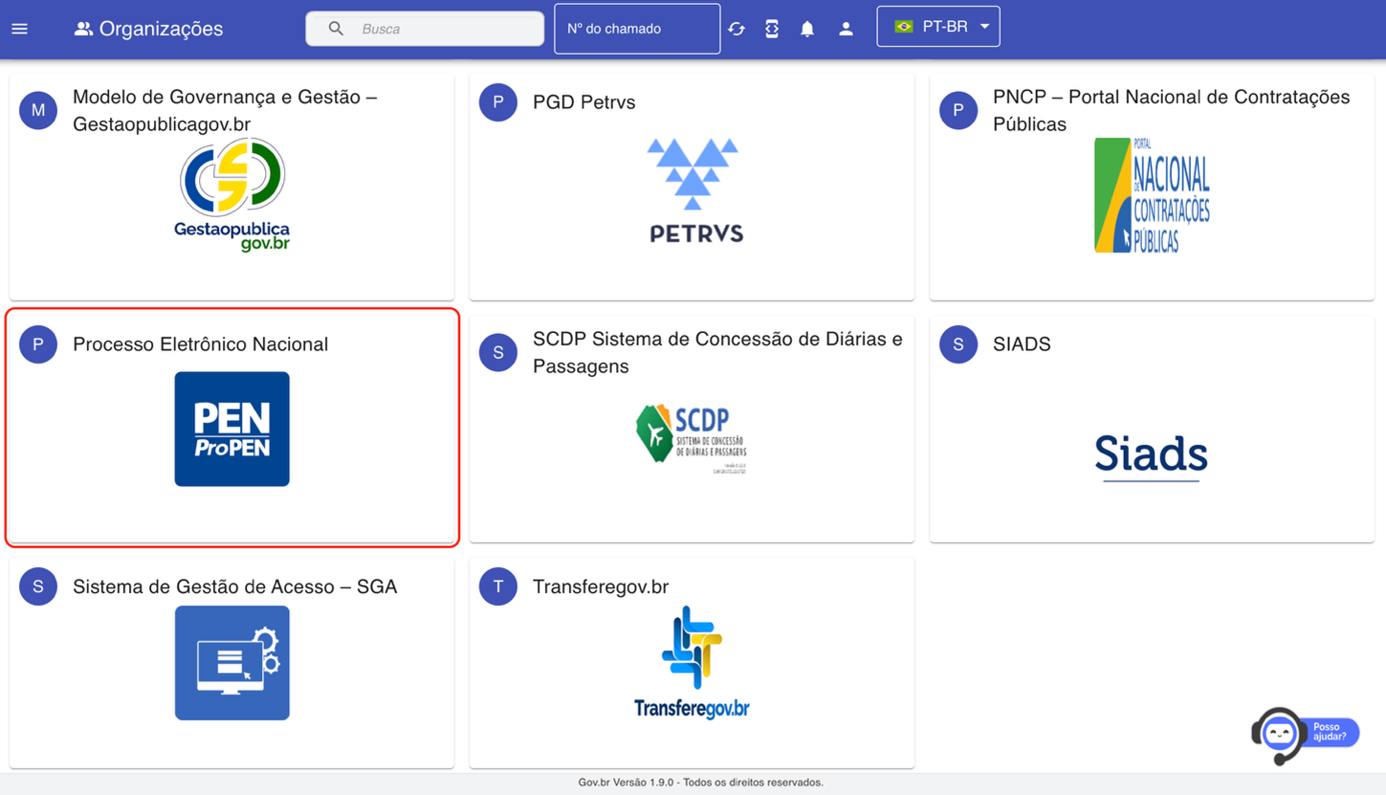Click the Gestaopublica gov.br logo
Viewport: 1386px width, 795px height.
[x=232, y=195]
